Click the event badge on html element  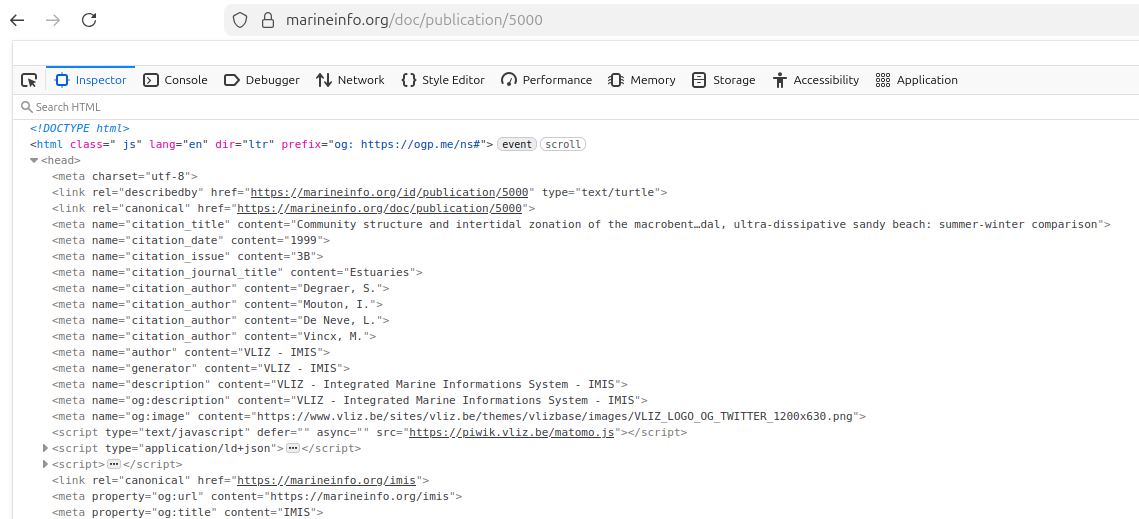(517, 144)
